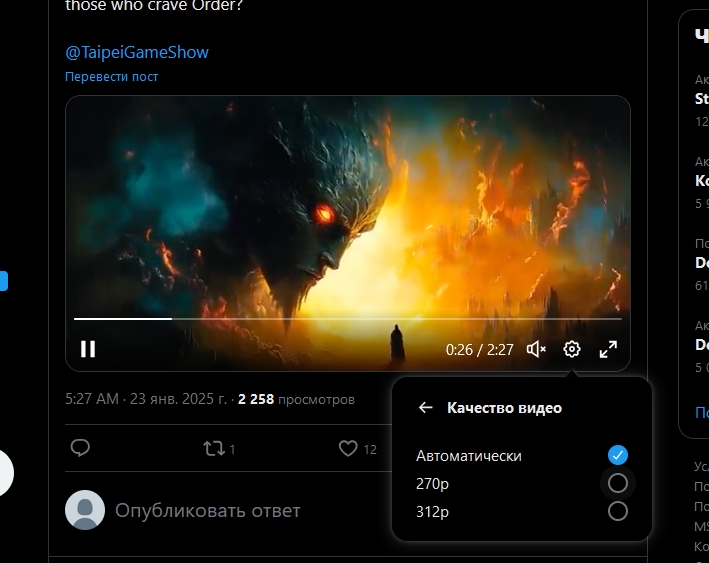Click the 0:26 / 2:27 time display

point(480,350)
